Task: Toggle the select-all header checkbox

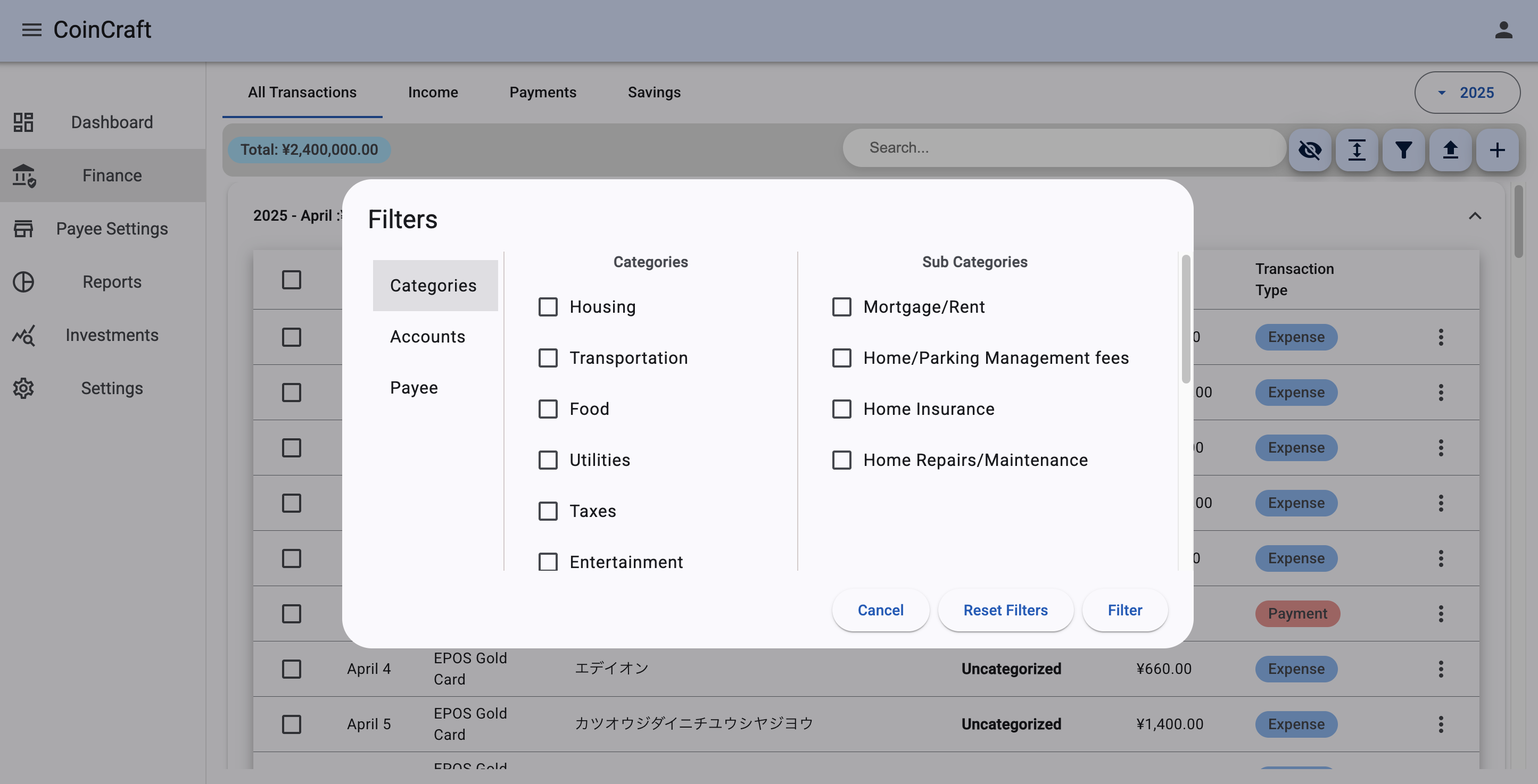Action: click(291, 280)
